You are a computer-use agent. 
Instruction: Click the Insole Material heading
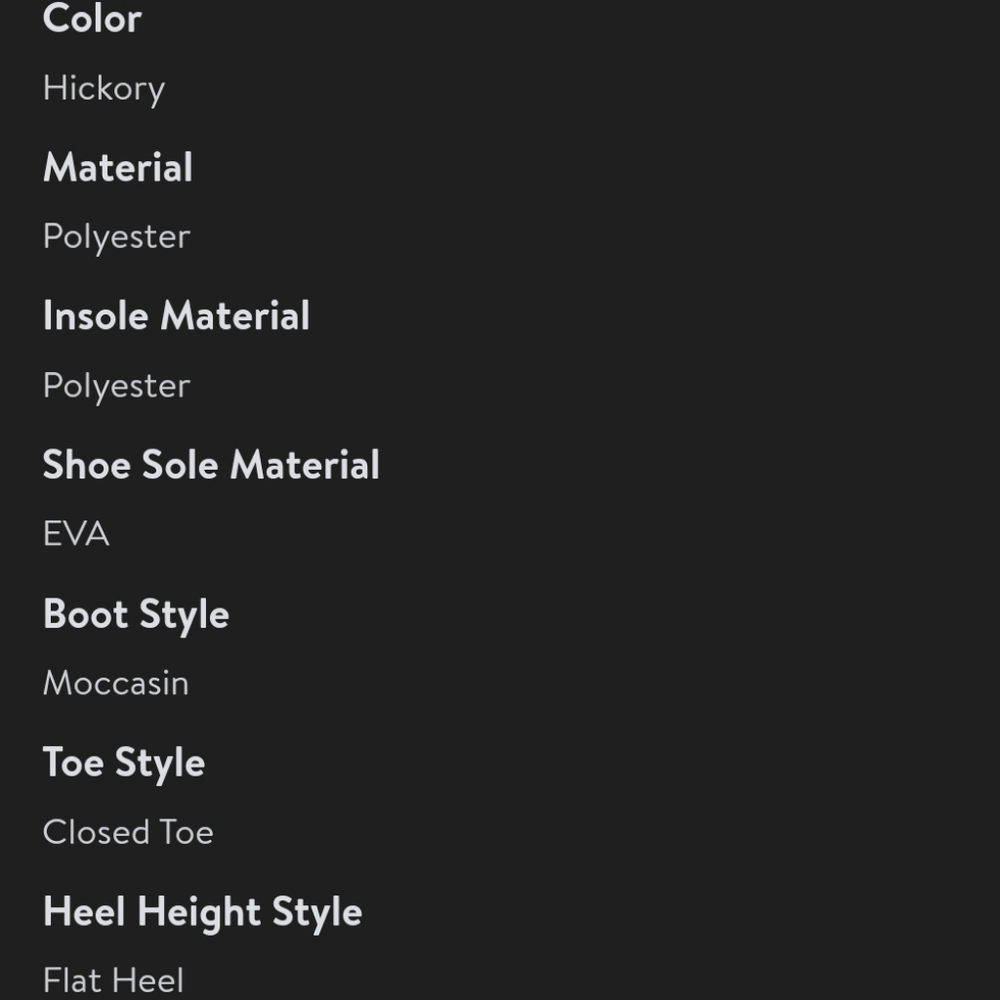point(177,316)
